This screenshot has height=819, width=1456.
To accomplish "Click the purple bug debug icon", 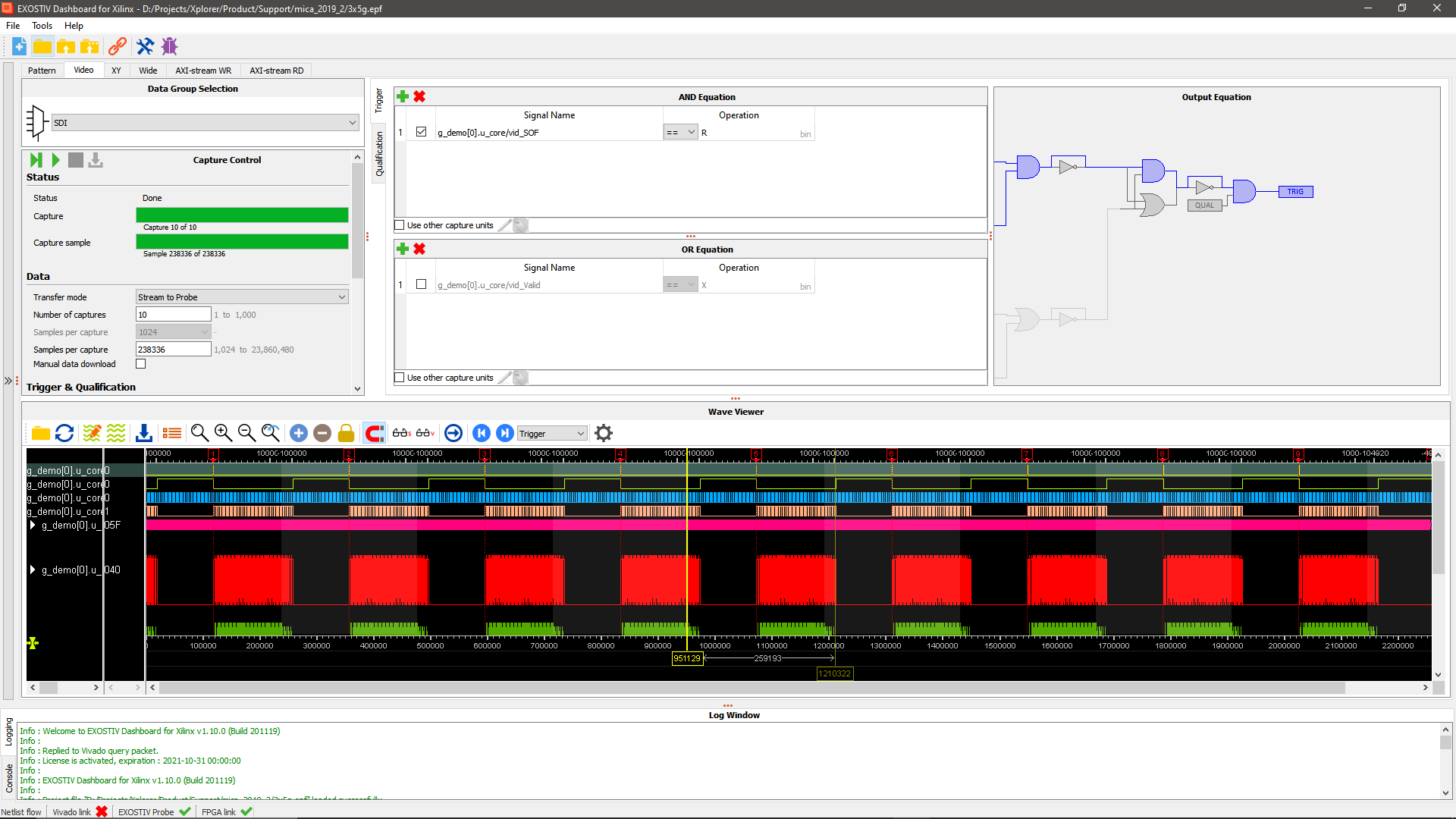I will pyautogui.click(x=169, y=46).
